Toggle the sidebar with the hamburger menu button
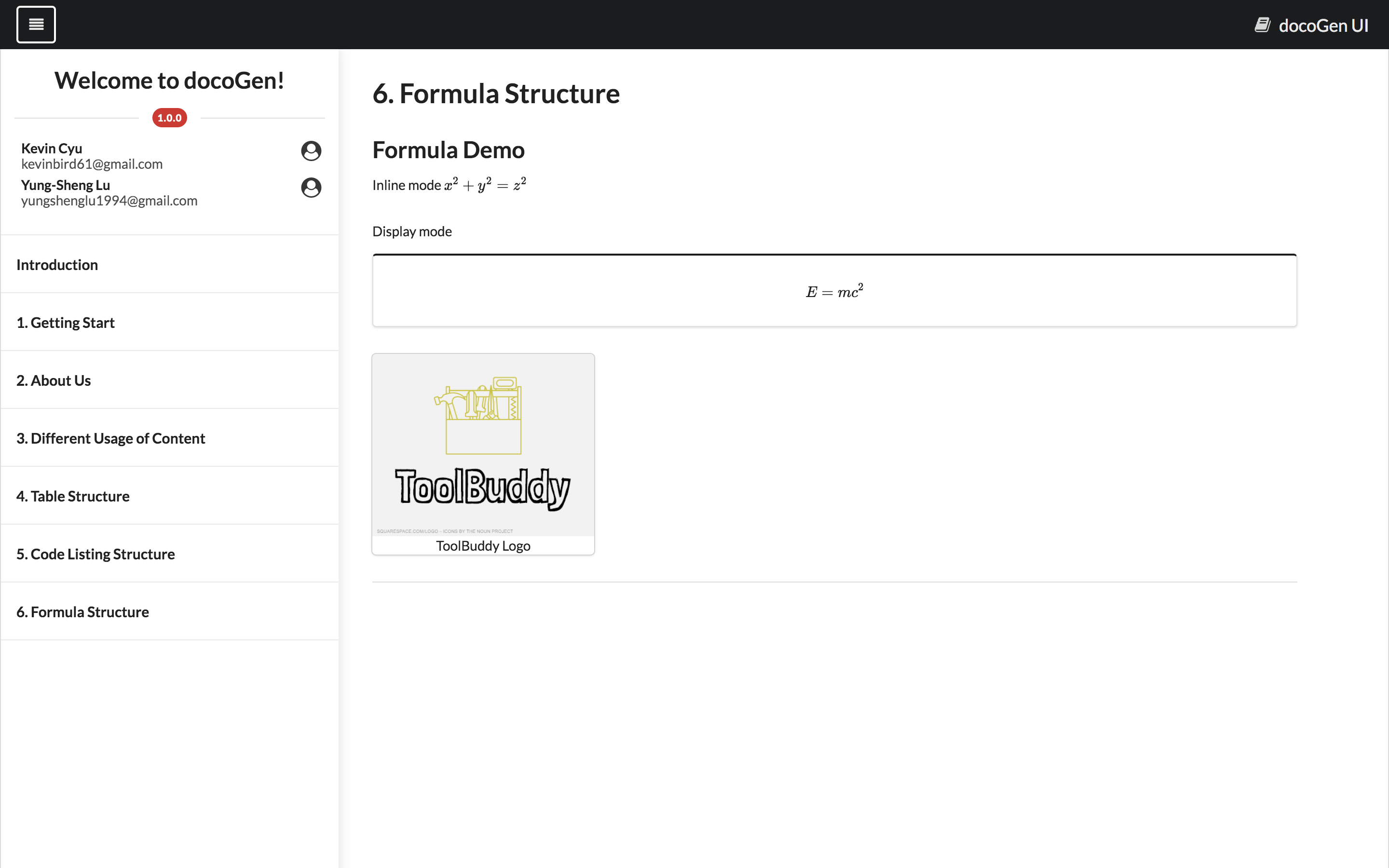Viewport: 1389px width, 868px height. click(36, 25)
